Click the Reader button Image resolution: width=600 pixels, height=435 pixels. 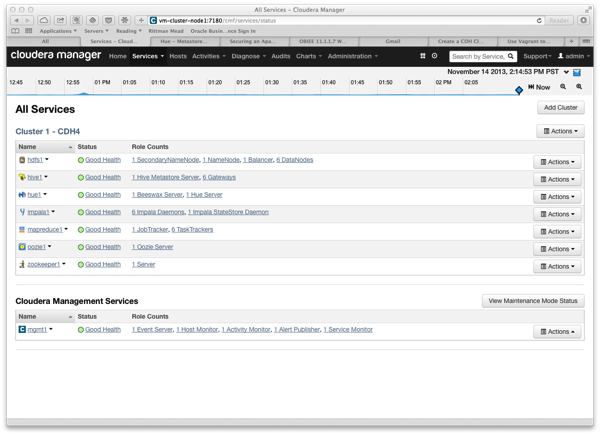tap(559, 20)
